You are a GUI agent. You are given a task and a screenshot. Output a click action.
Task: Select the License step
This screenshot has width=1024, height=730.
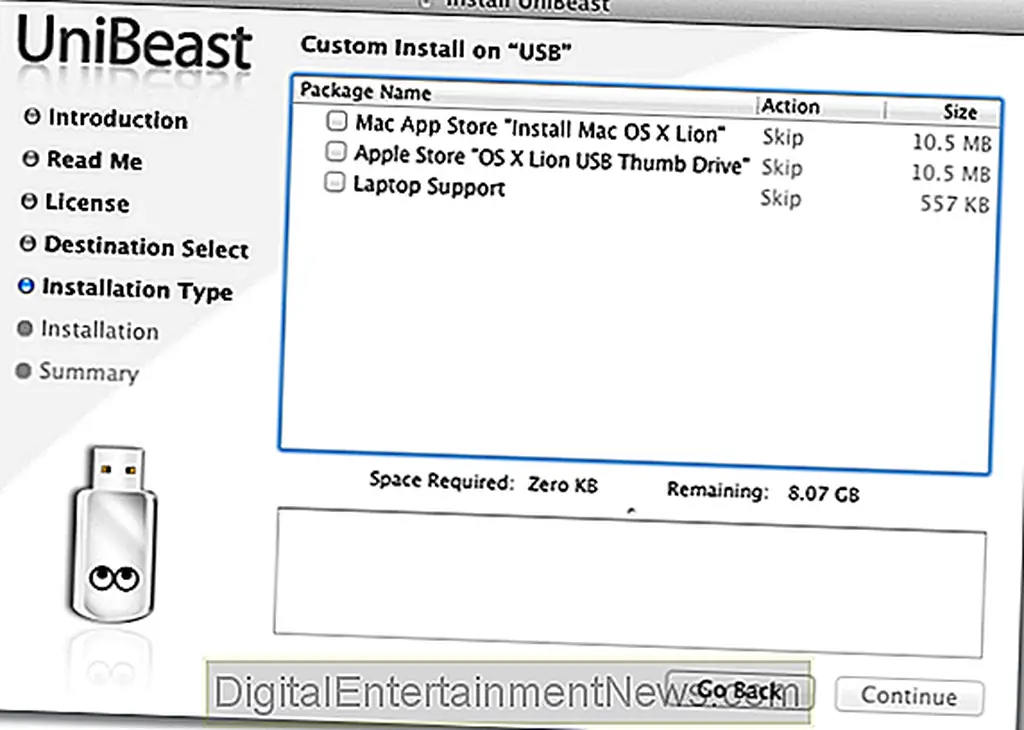tap(86, 203)
